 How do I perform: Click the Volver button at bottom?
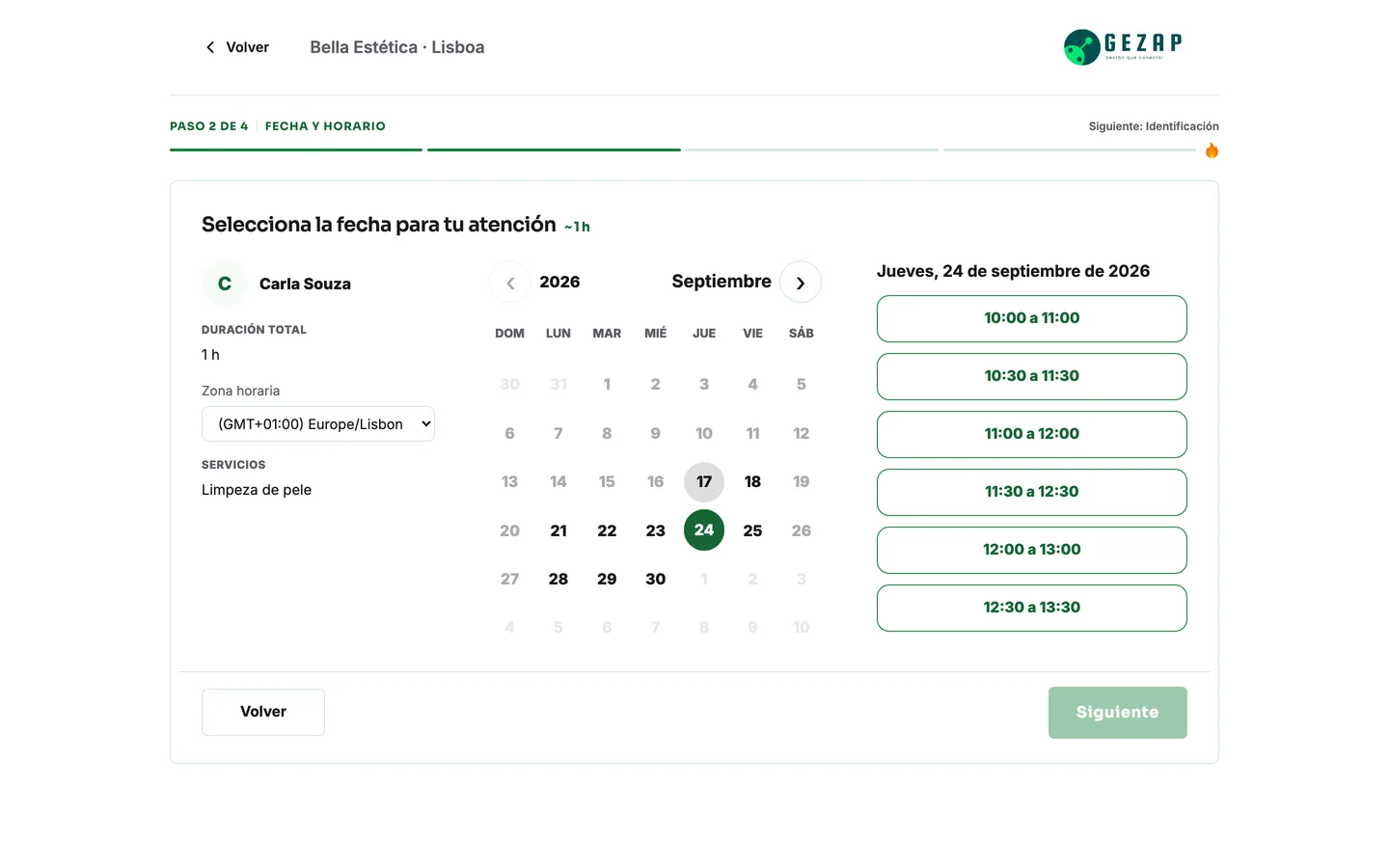click(263, 712)
